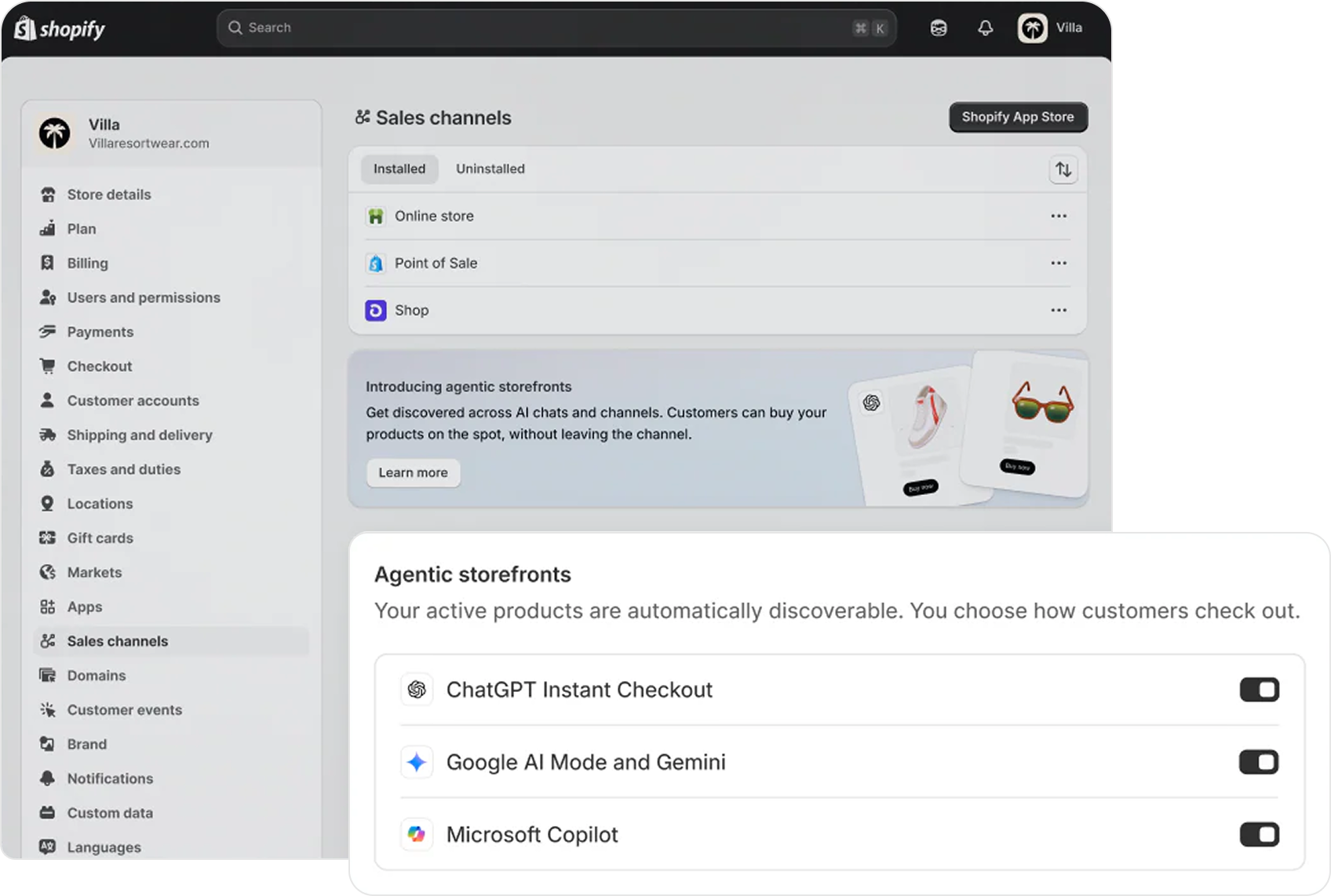The height and width of the screenshot is (896, 1331).
Task: Click the Point of Sale channel icon
Action: coord(376,263)
